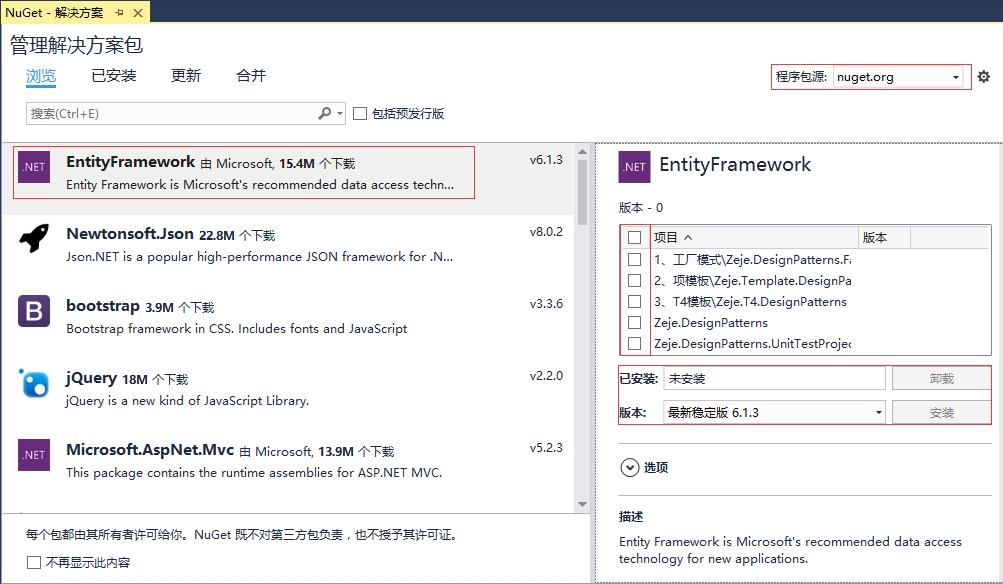Check the Zeje.DesignPatterns.UnitTestProject checkbox
The image size is (1003, 584).
tap(635, 343)
